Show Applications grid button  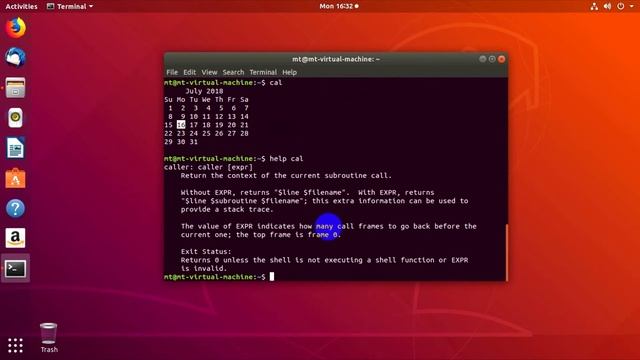[16, 345]
